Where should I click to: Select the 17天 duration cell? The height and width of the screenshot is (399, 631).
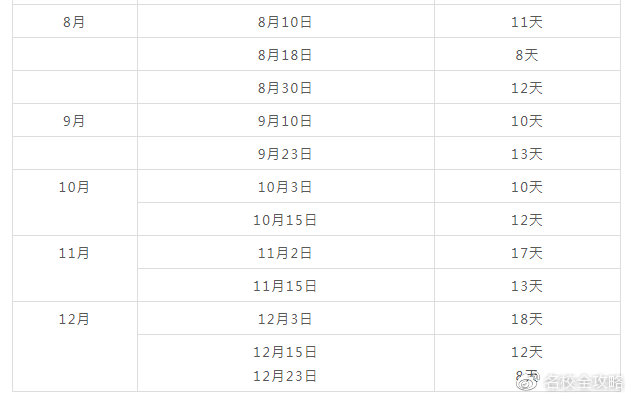click(528, 252)
